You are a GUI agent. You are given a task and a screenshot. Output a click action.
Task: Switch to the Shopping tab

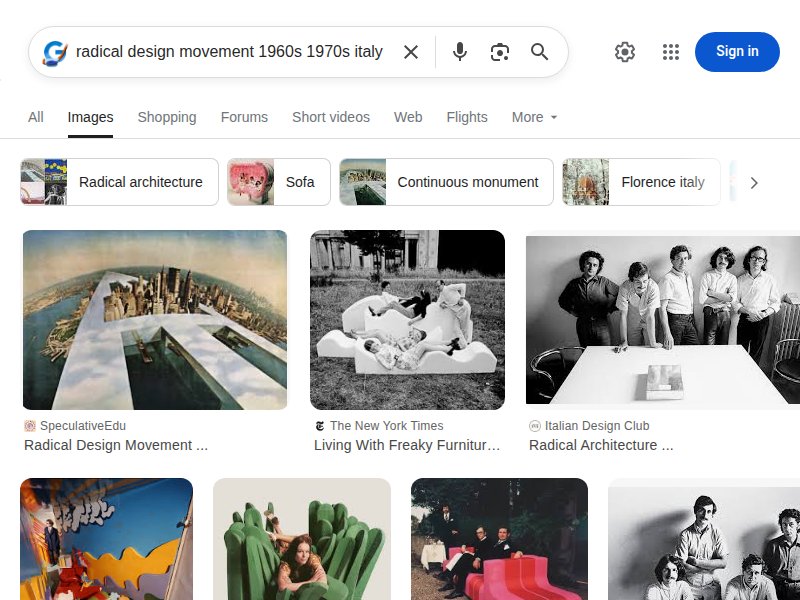166,117
